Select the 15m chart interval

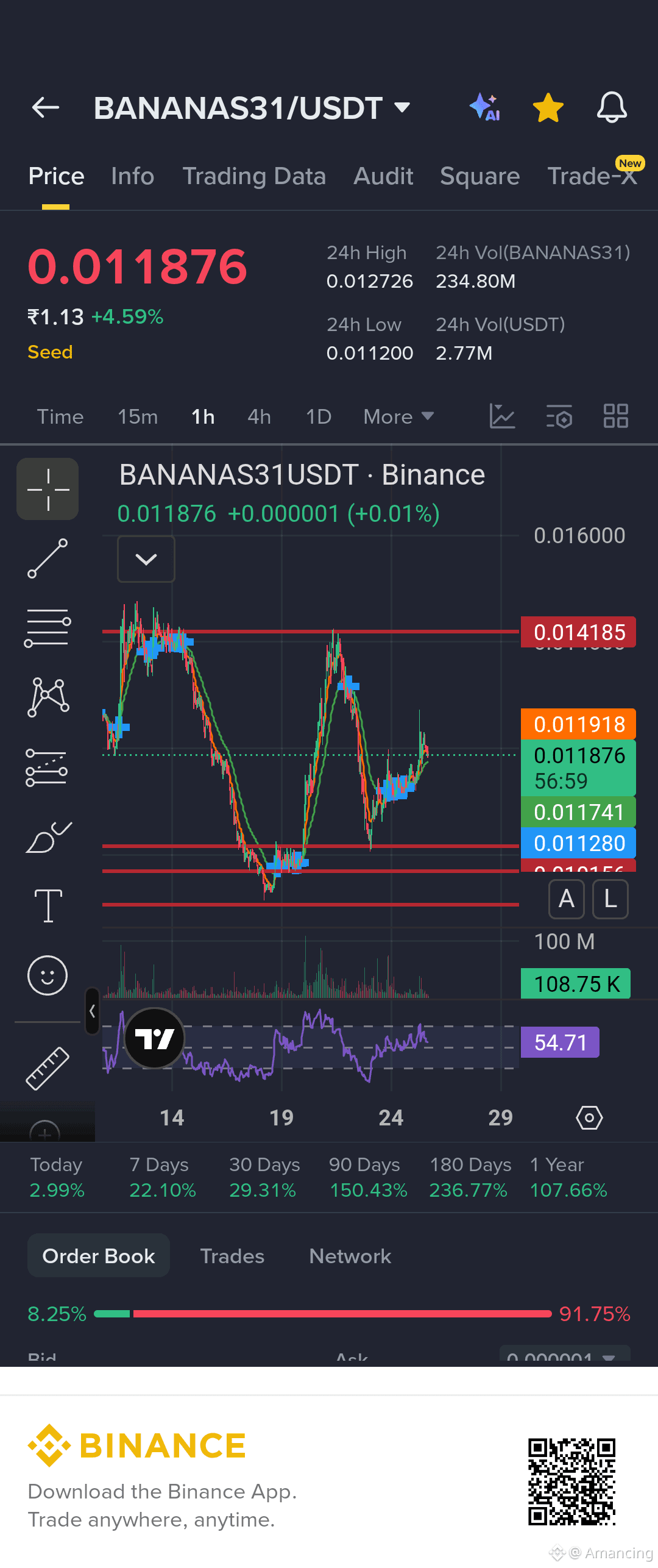[x=138, y=417]
